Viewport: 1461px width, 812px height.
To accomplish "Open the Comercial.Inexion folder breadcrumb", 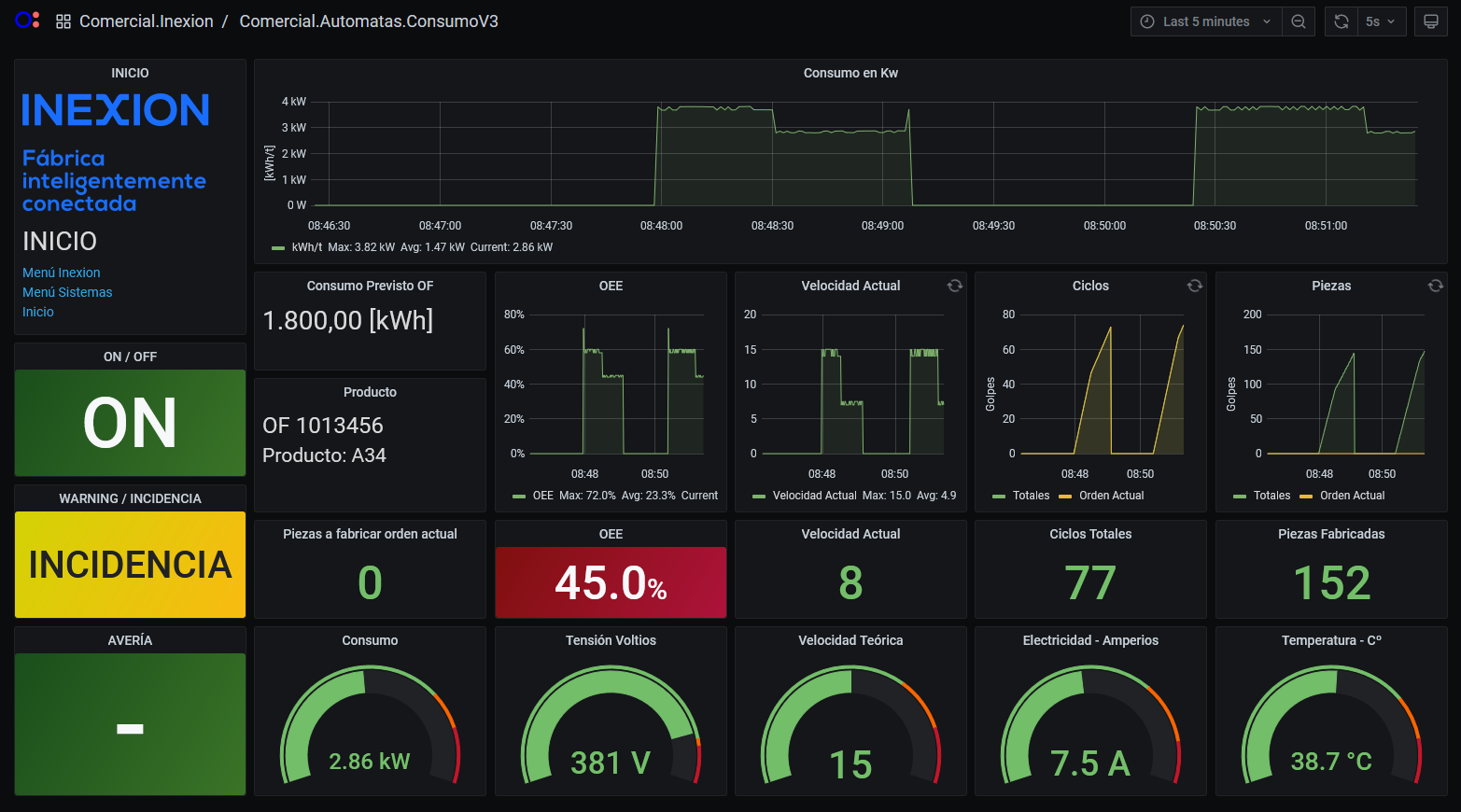I will click(x=147, y=21).
